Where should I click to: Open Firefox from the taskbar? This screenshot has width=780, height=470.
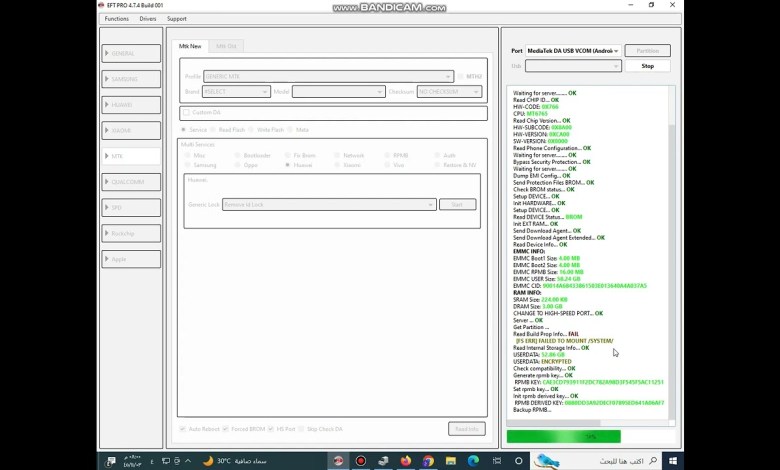tap(406, 461)
